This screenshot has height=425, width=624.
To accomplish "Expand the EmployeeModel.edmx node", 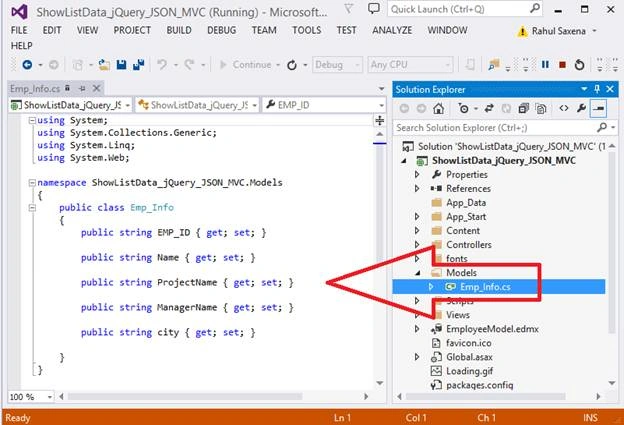I will (x=417, y=329).
